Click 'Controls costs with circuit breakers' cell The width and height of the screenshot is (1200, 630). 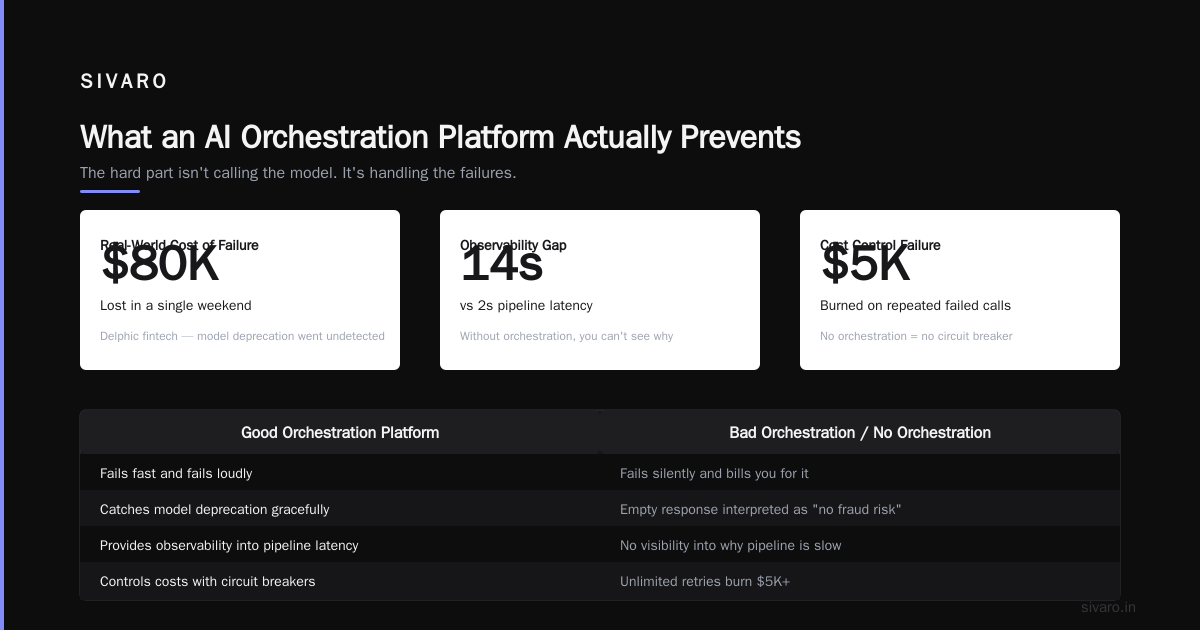tap(340, 581)
